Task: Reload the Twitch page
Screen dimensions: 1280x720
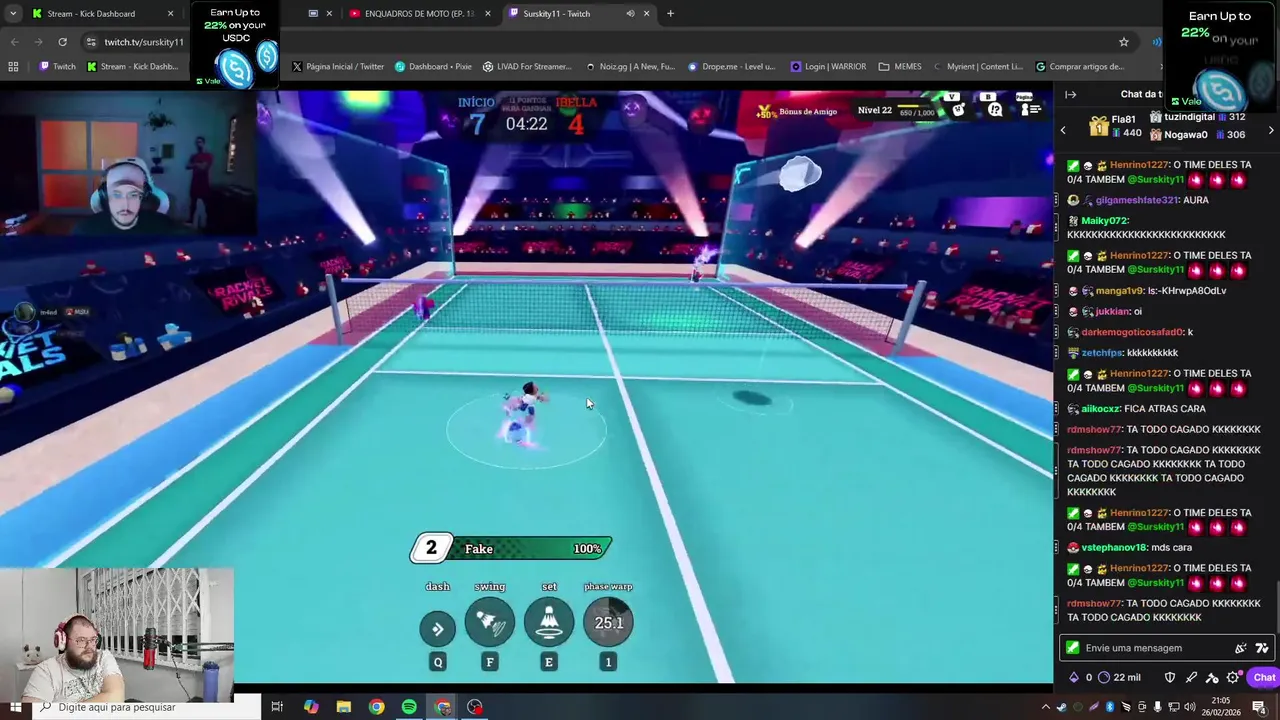Action: click(62, 42)
